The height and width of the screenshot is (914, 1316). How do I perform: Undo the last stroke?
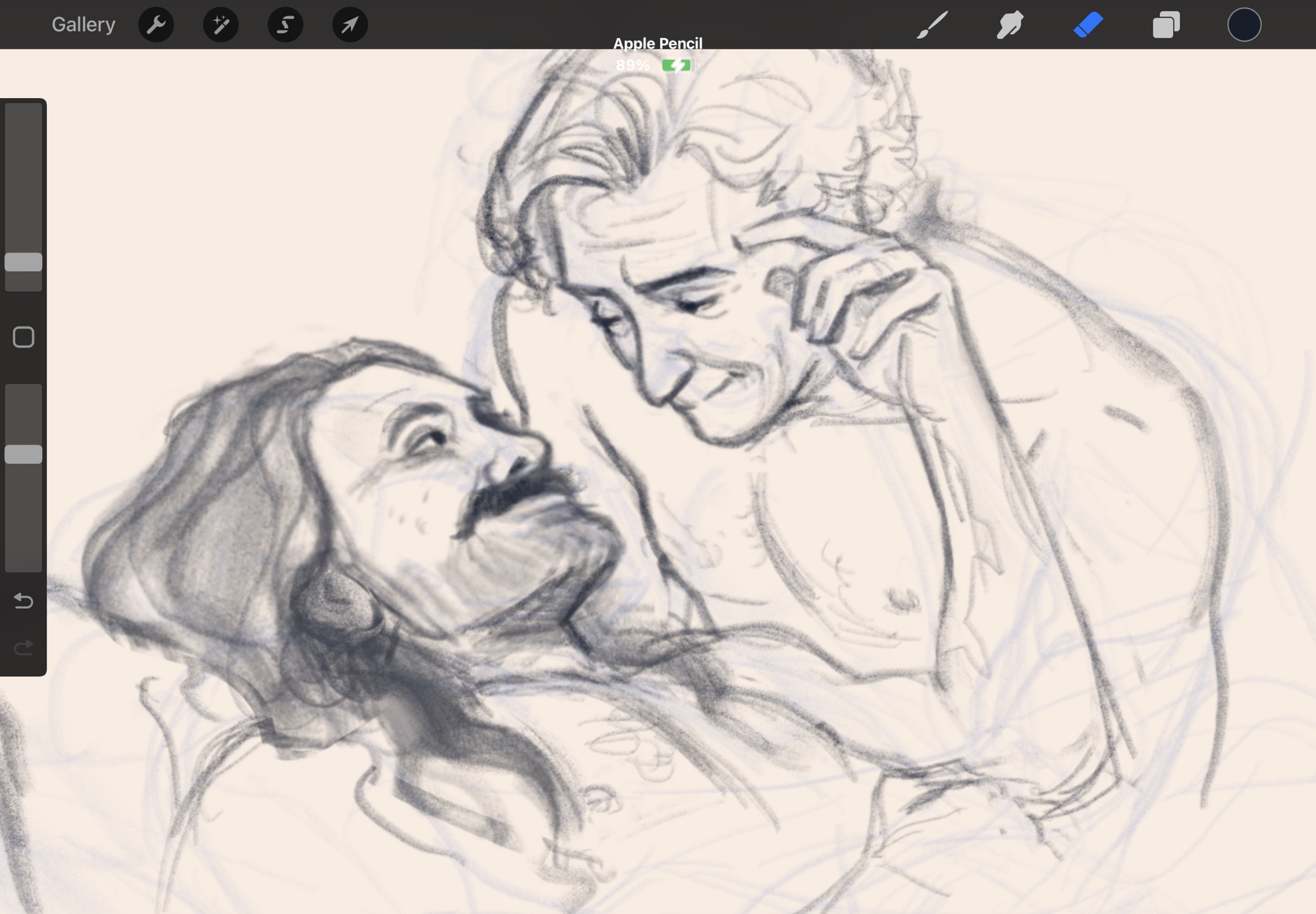pos(24,601)
